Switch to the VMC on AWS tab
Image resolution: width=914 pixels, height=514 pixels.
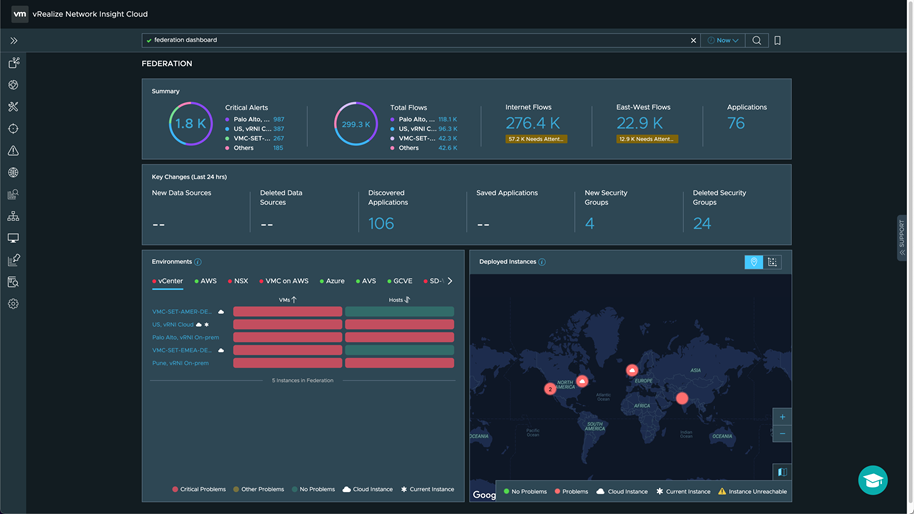pos(285,281)
